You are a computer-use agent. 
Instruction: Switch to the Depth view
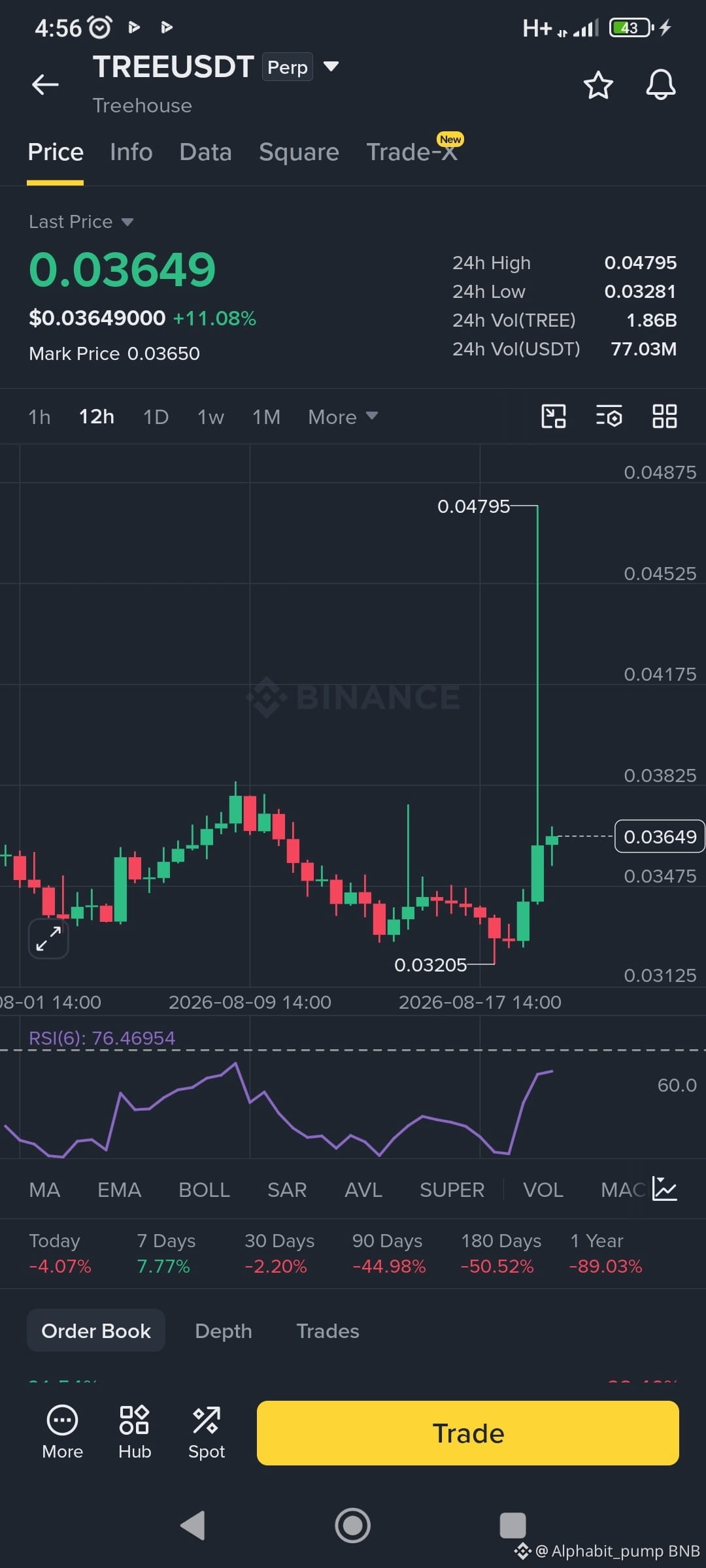224,1331
